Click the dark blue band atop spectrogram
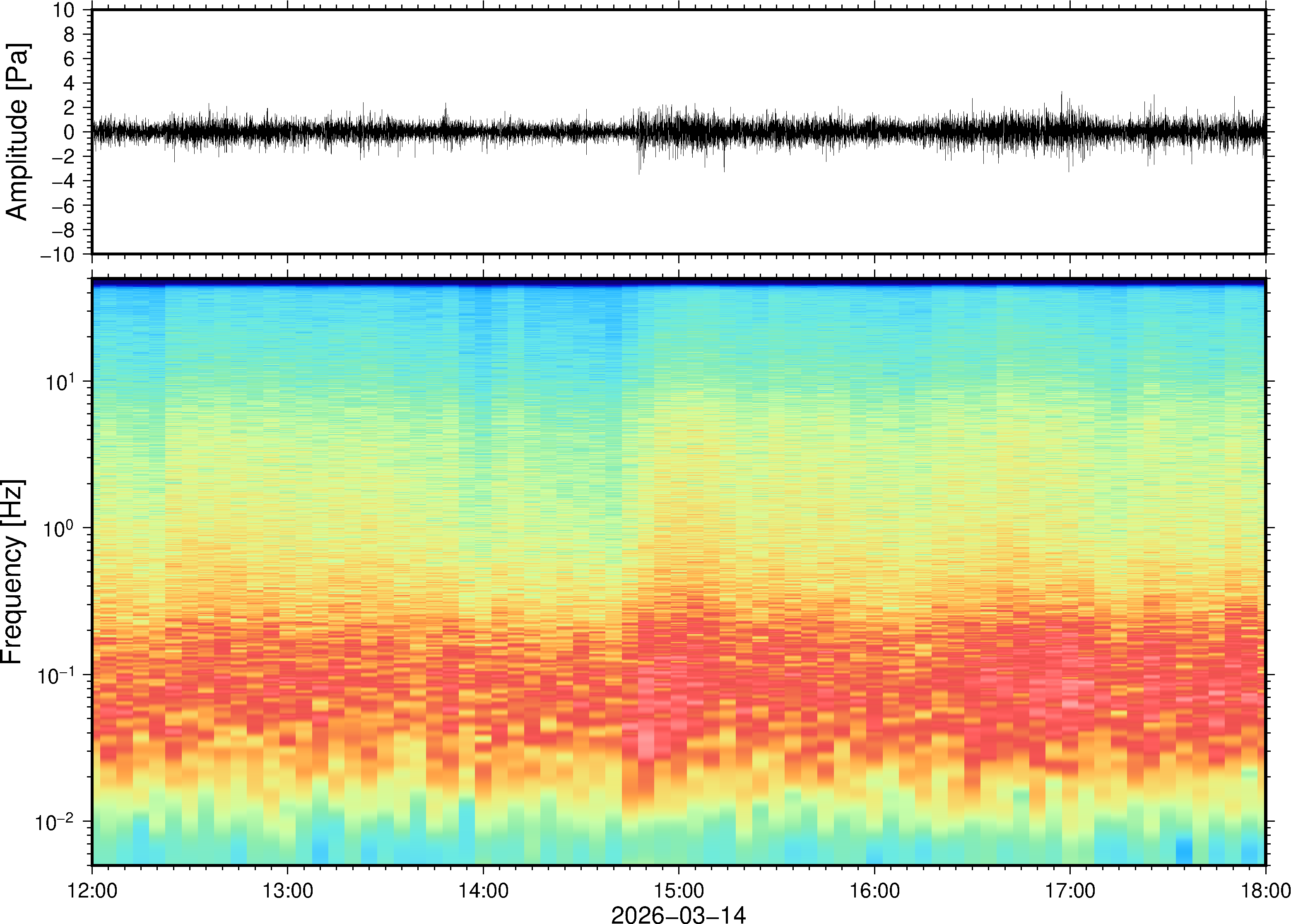The width and height of the screenshot is (1291, 924). tap(678, 282)
